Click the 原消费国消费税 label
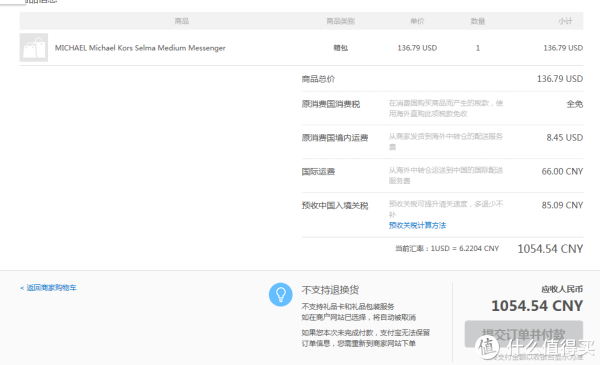 (x=331, y=104)
